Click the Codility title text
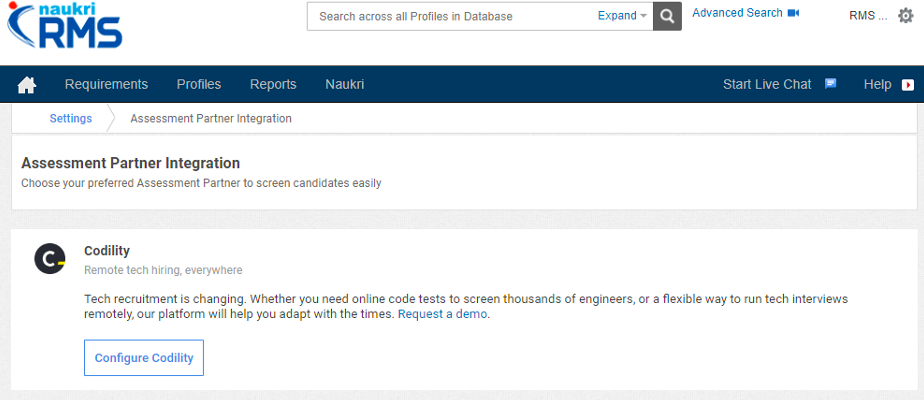This screenshot has width=924, height=400. (107, 251)
